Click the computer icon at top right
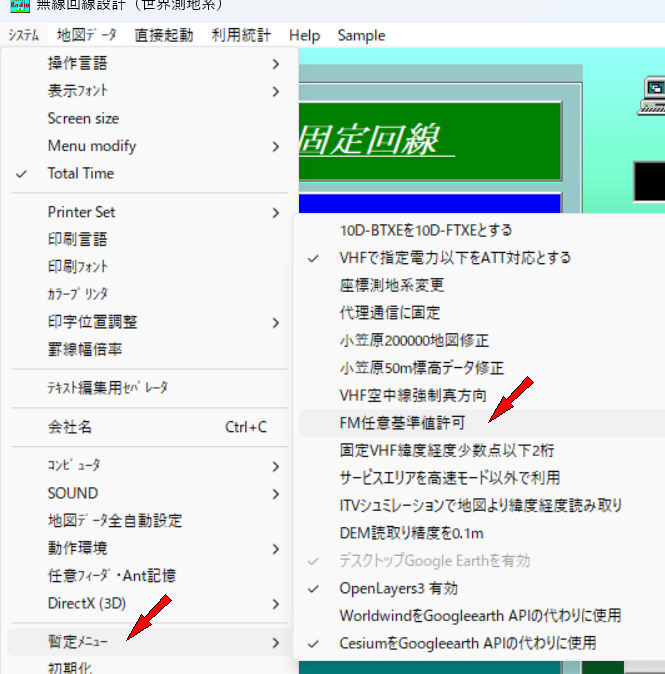The width and height of the screenshot is (665, 674). pos(651,97)
